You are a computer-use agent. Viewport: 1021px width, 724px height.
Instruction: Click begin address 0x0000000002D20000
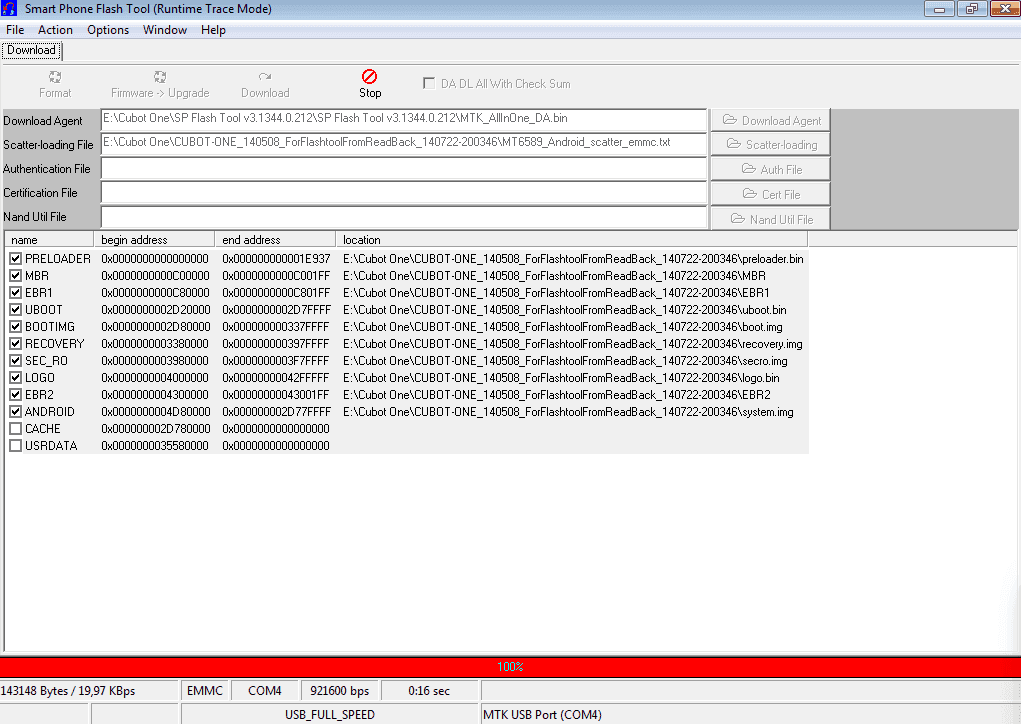[156, 310]
